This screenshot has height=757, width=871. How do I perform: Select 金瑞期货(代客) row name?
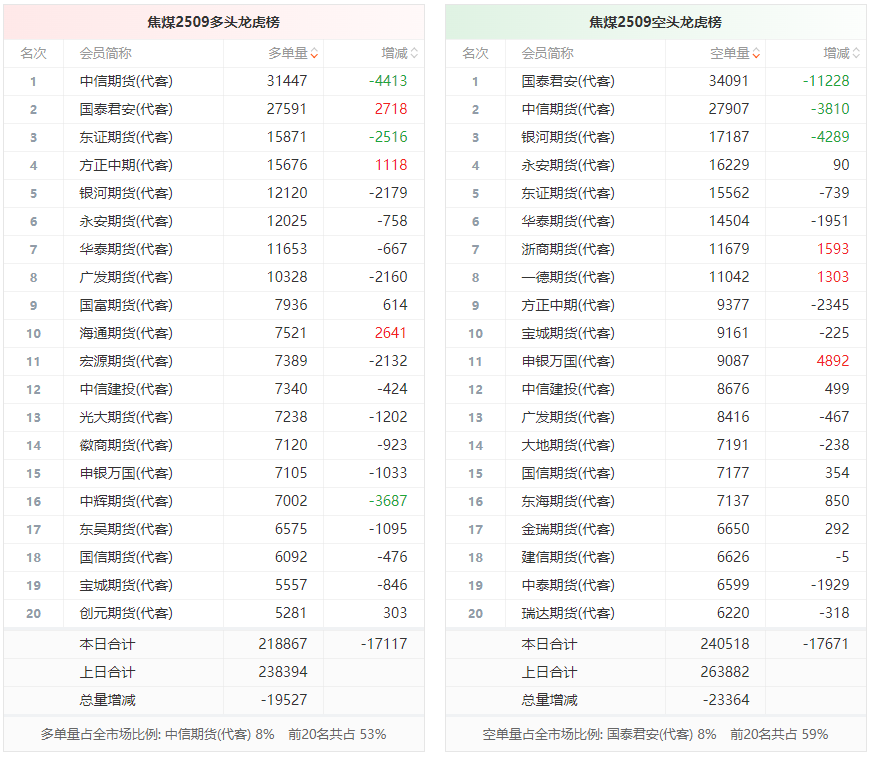point(568,529)
